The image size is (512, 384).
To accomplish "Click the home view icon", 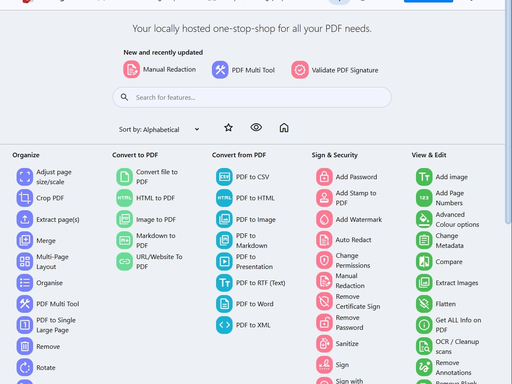I will [x=284, y=128].
